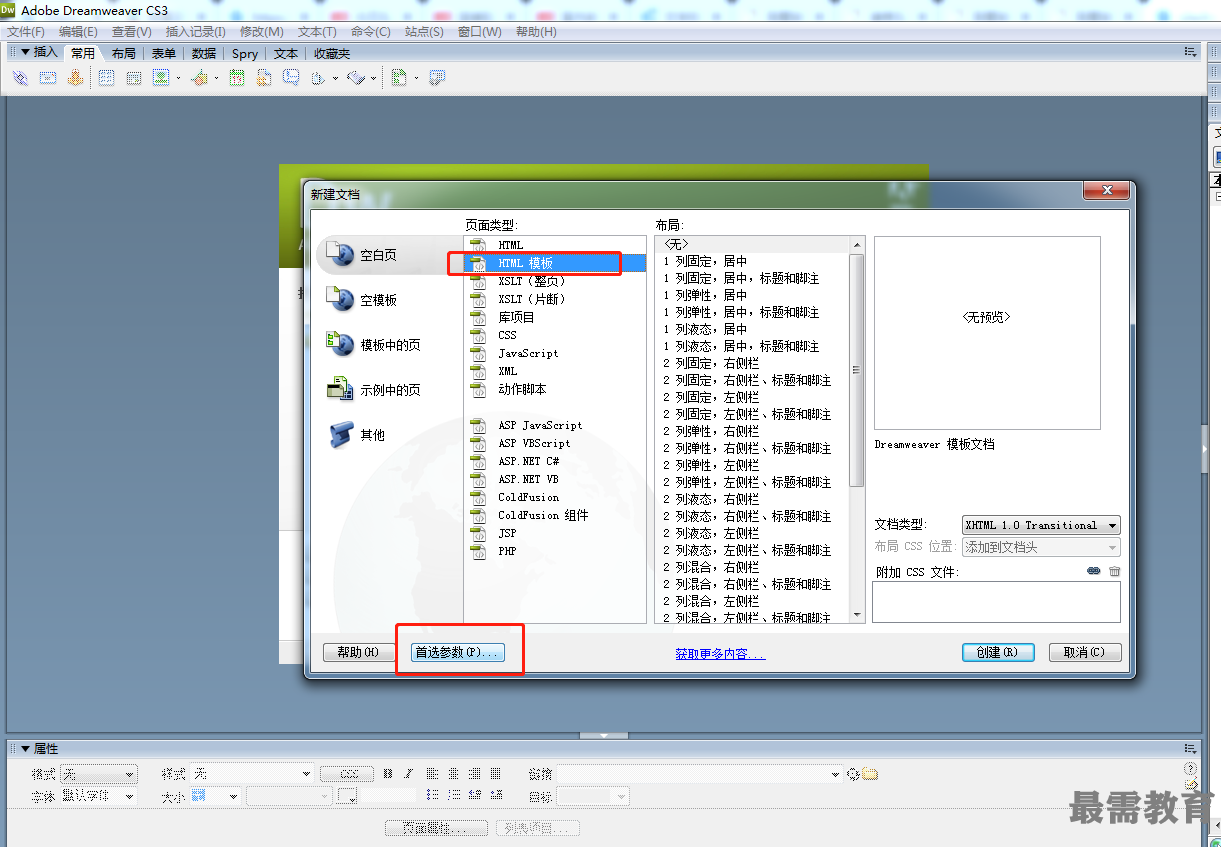Open the Templates icon dropdown arrow
1221x847 pixels.
[416, 78]
